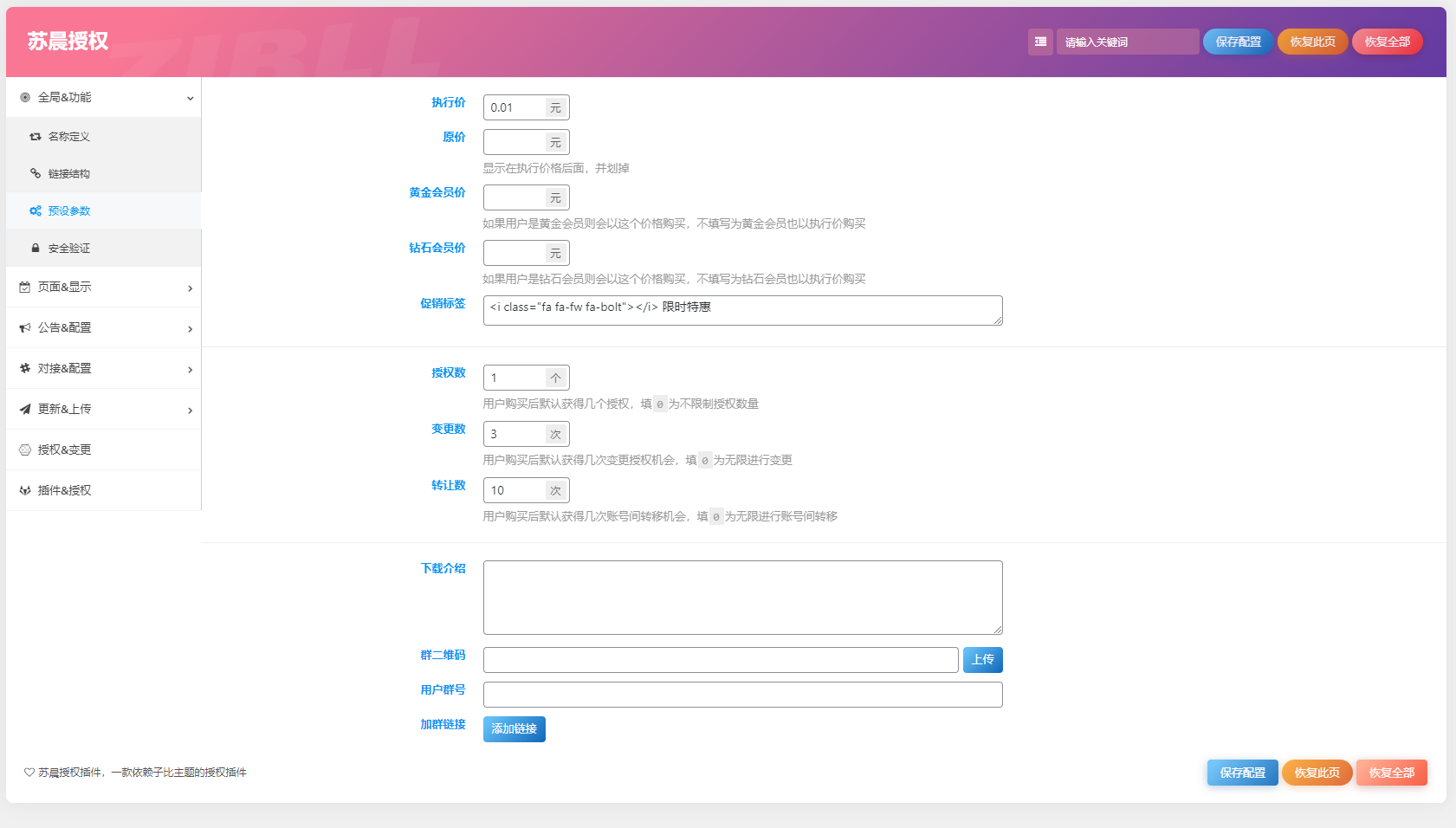This screenshot has width=1456, height=828.
Task: Click the 页面&显示 calendar icon
Action: pyautogui.click(x=25, y=288)
